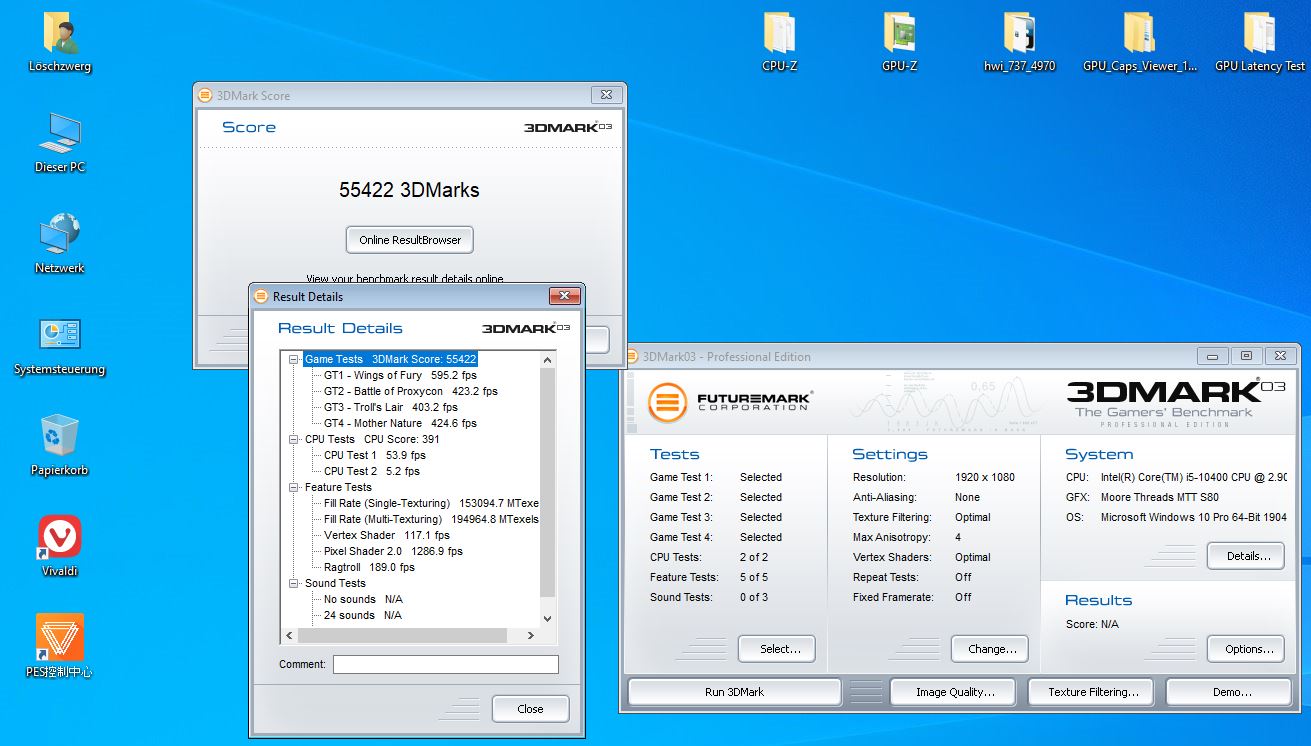The image size is (1311, 746).
Task: Collapse the CPU Tests tree node
Action: coord(294,439)
